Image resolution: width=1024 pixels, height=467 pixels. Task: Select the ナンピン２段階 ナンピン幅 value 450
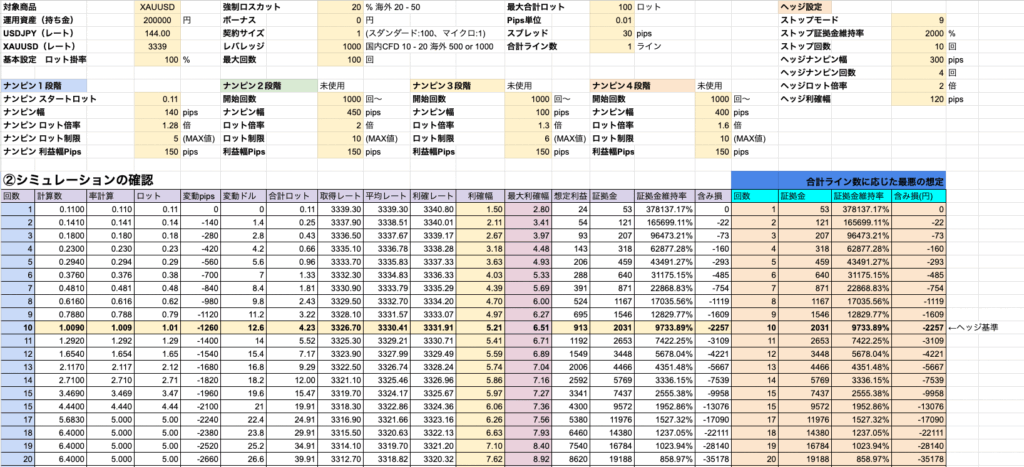340,112
